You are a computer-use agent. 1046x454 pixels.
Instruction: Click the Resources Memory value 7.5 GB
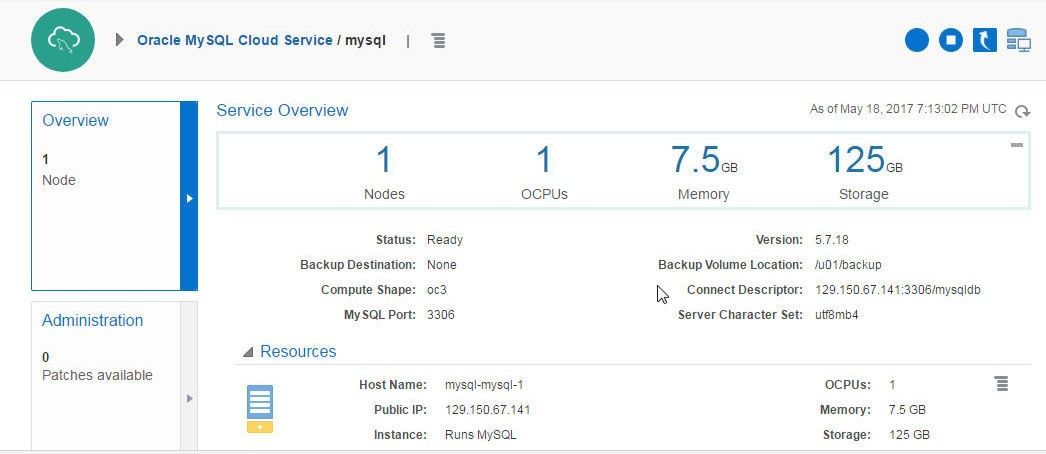pos(907,410)
